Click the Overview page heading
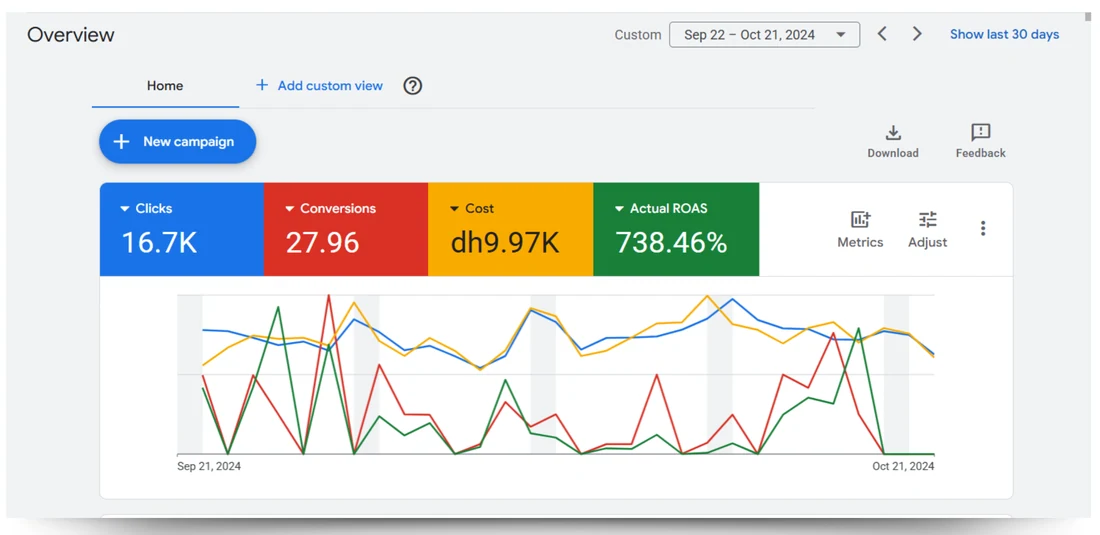1100x535 pixels. coord(71,34)
